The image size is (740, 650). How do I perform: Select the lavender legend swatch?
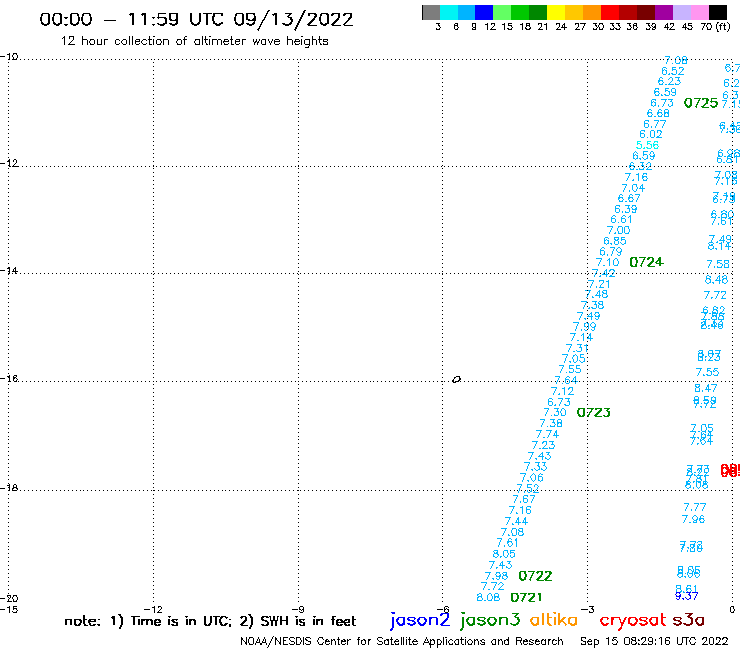681,12
